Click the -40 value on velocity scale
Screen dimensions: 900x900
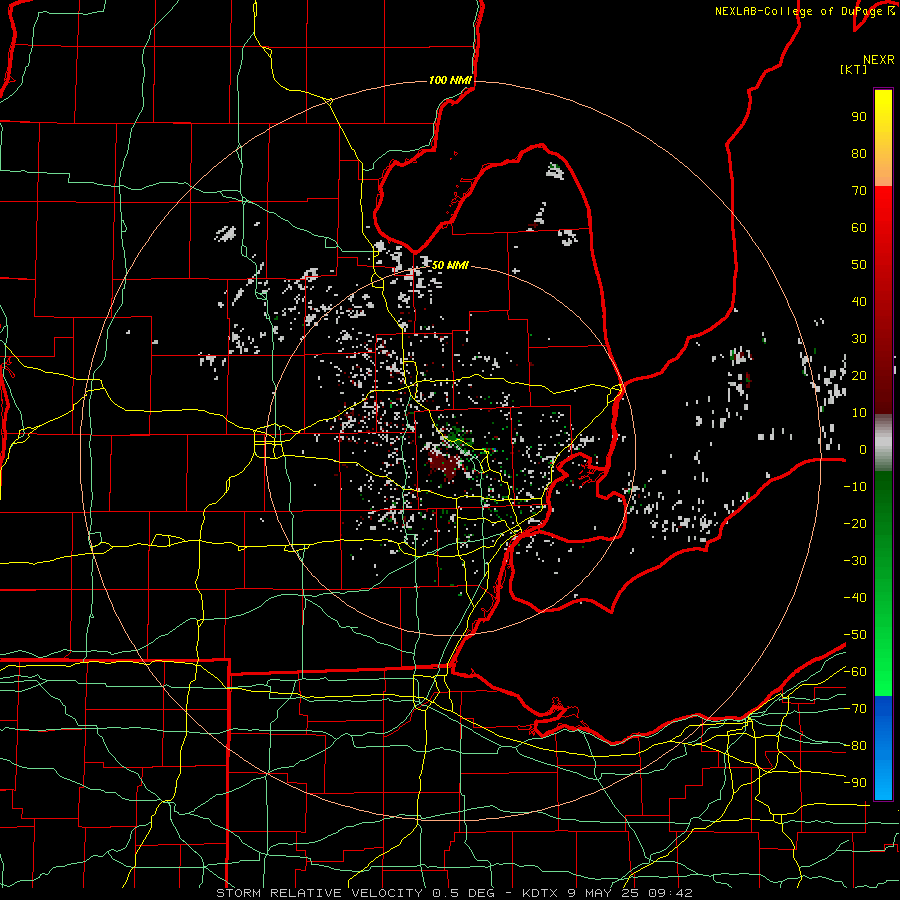coord(855,598)
